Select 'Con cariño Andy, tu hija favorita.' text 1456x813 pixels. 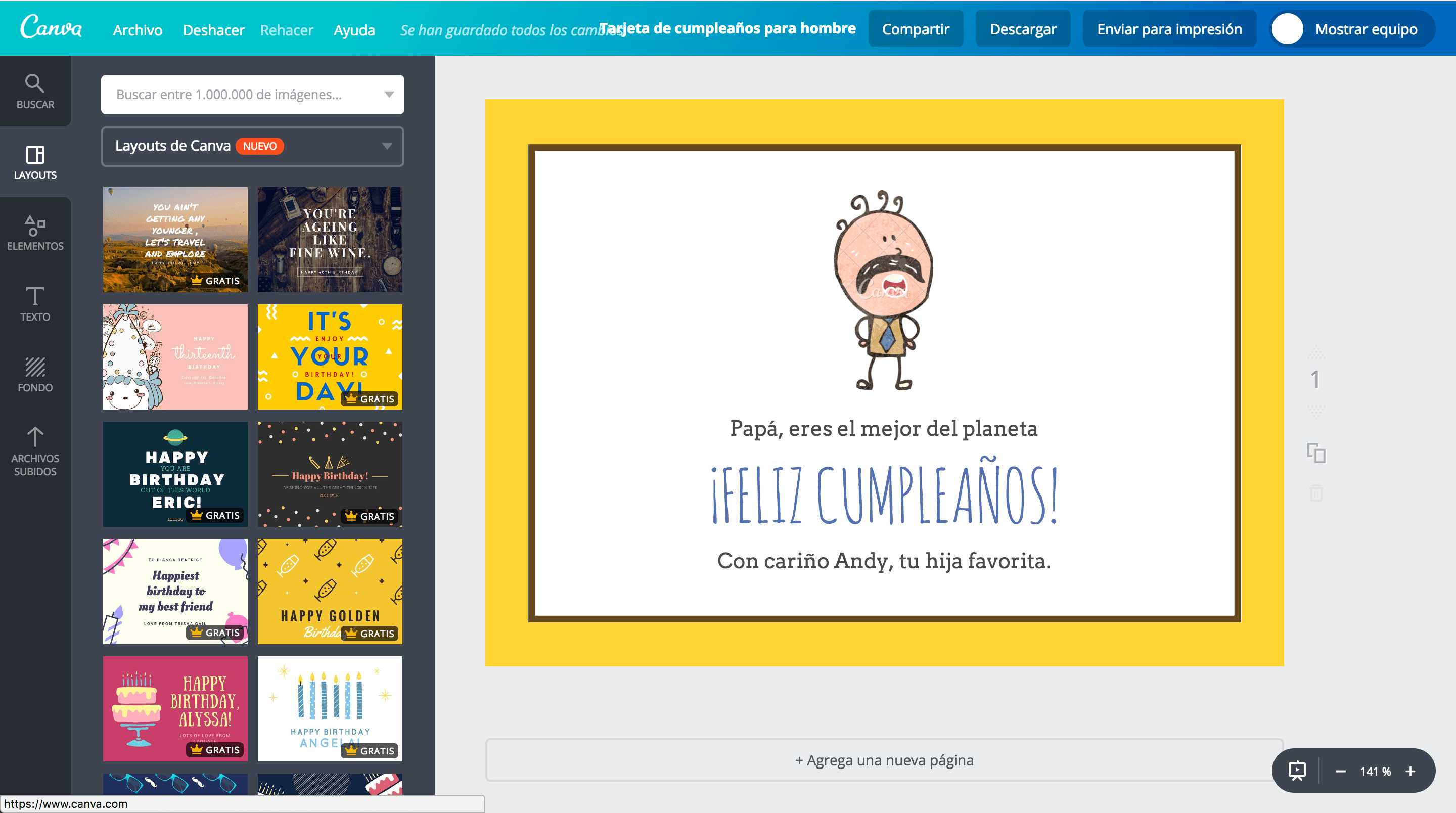(883, 561)
